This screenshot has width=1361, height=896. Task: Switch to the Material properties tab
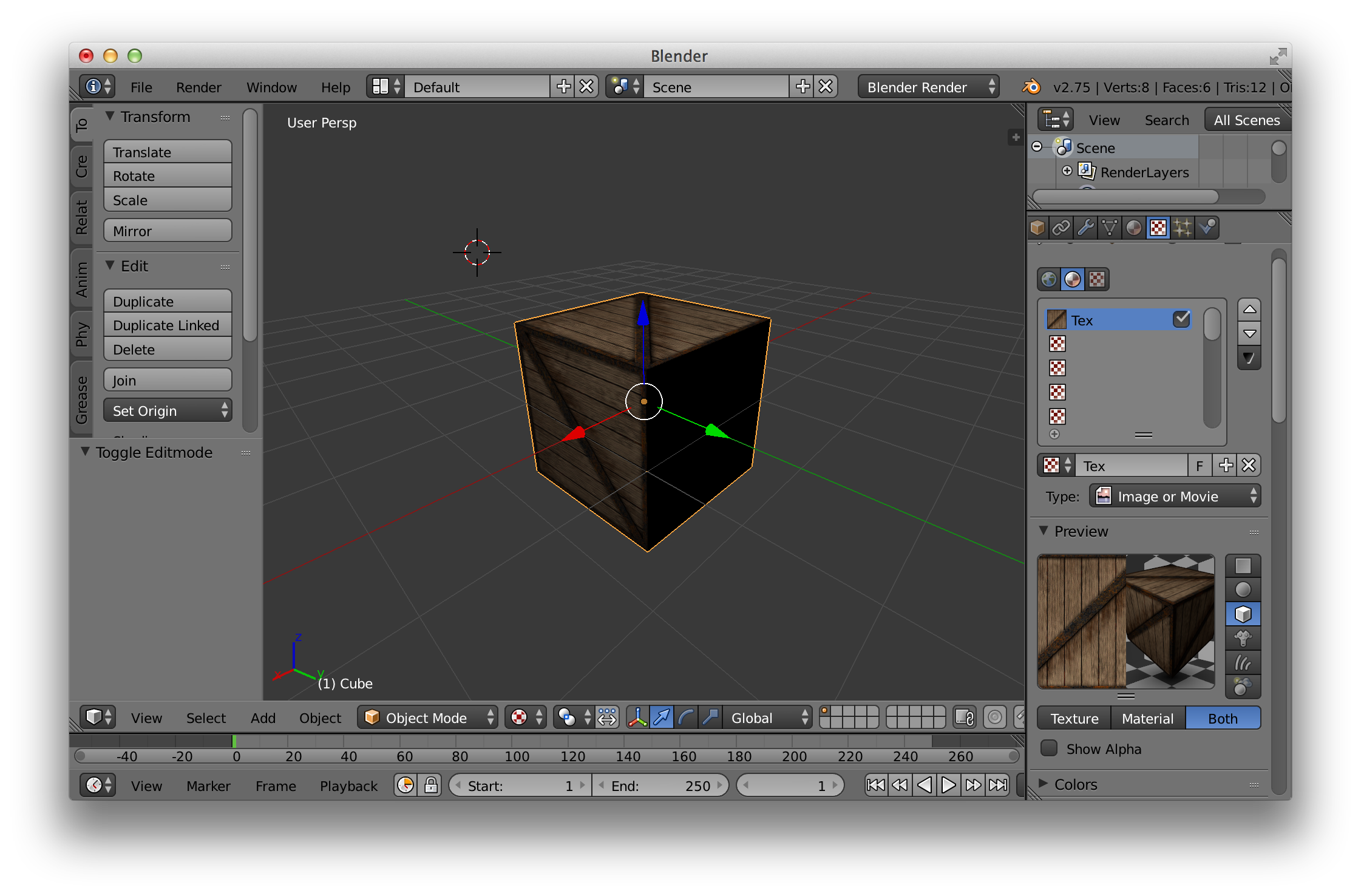1133,228
